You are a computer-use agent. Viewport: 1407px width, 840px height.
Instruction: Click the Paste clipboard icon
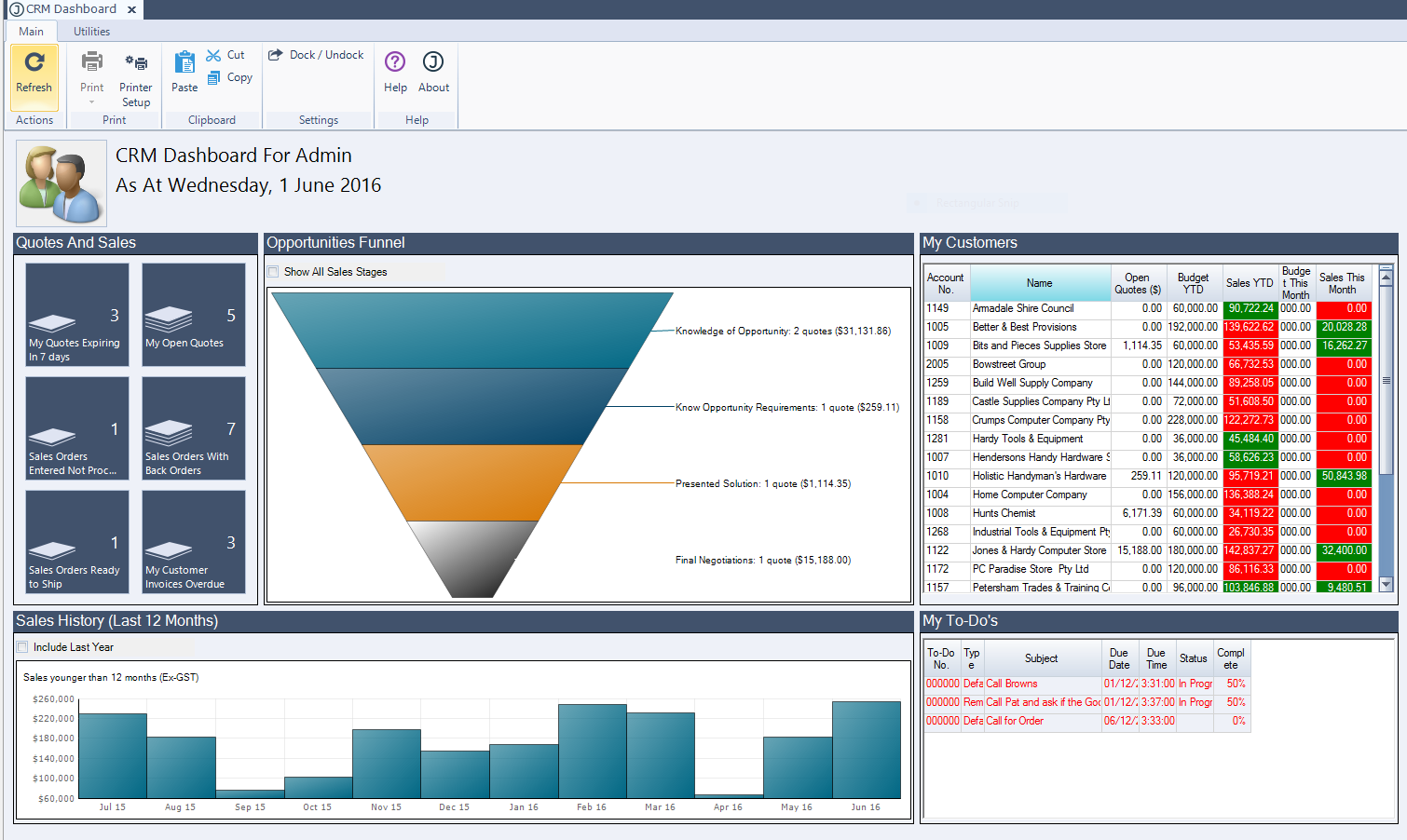184,63
